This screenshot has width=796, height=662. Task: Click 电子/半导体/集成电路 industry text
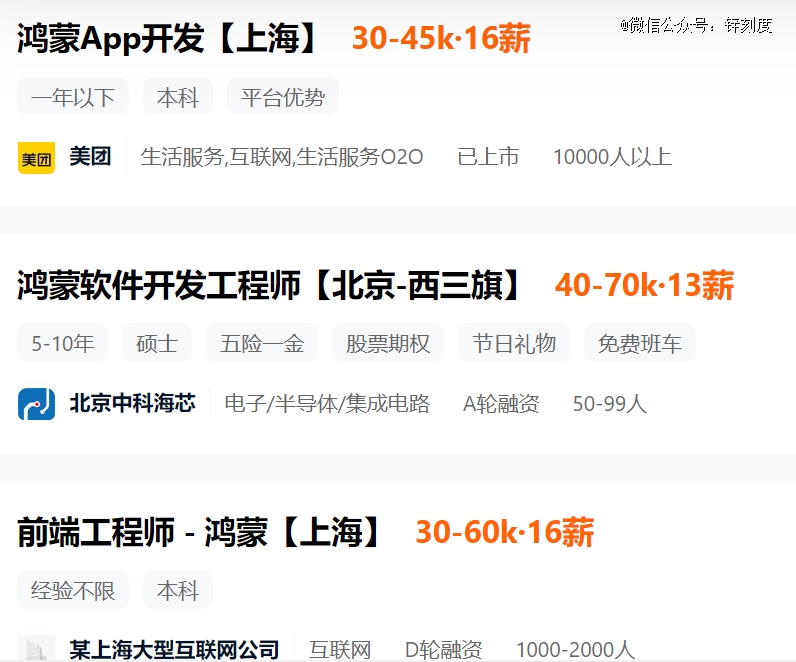pos(327,404)
